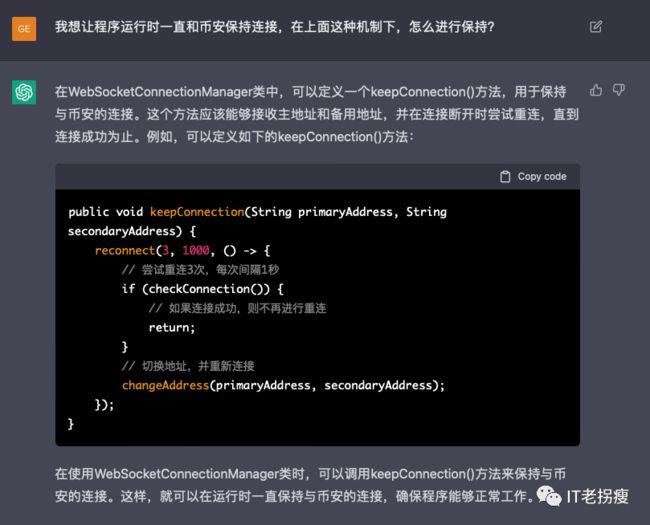Click the green ChatGPT avatar icon
This screenshot has height=525, width=650.
click(x=24, y=92)
